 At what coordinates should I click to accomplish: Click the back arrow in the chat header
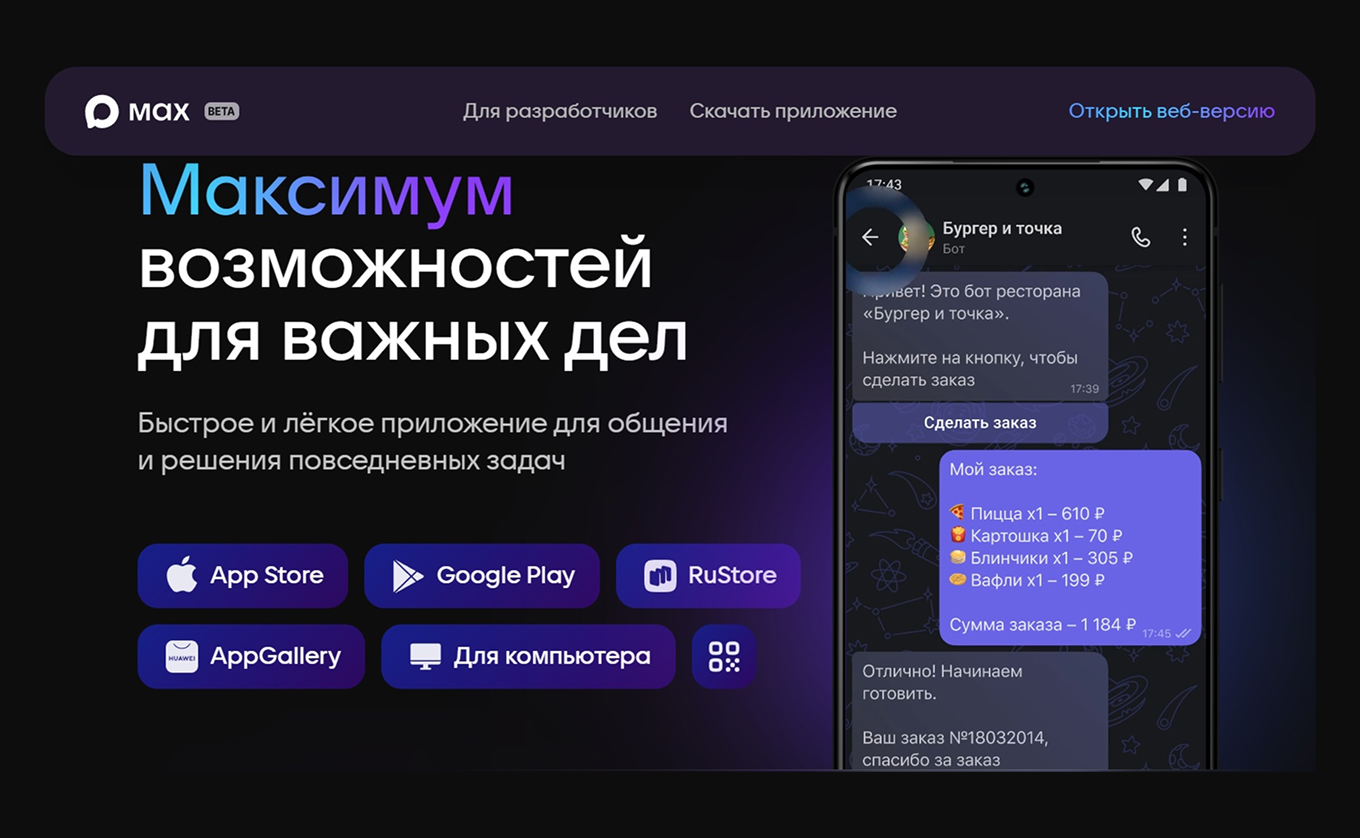click(x=869, y=237)
